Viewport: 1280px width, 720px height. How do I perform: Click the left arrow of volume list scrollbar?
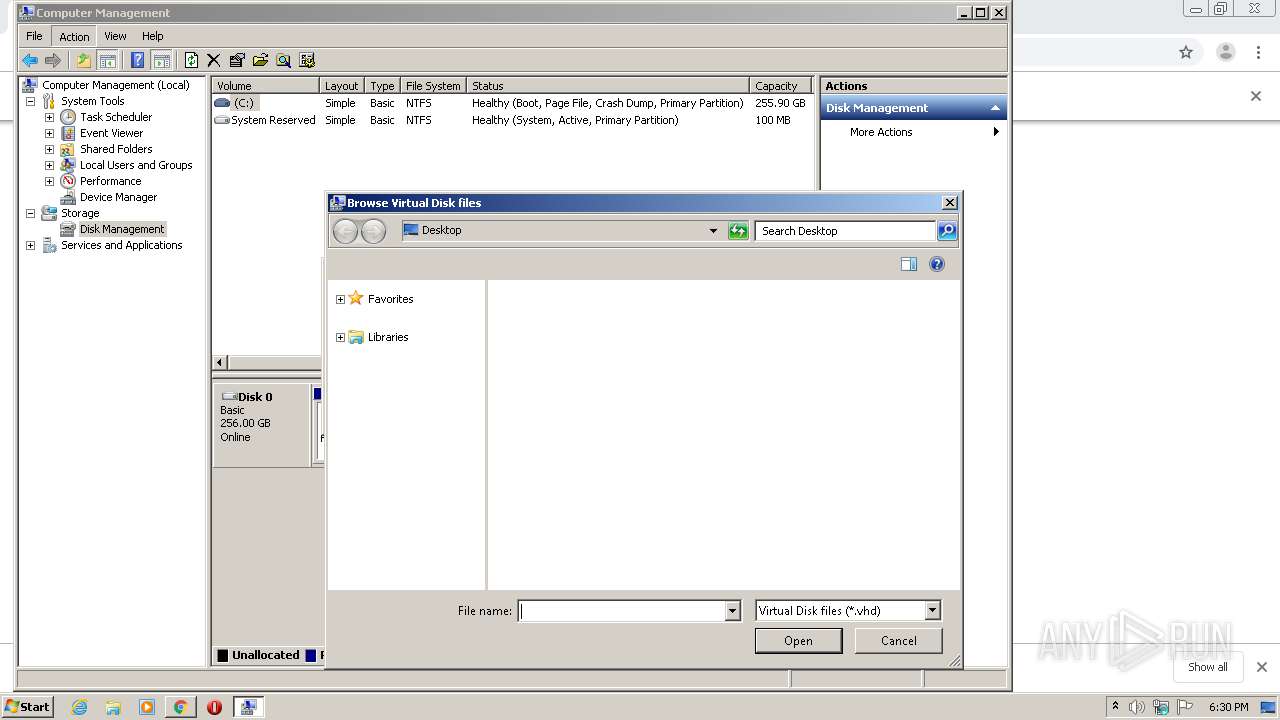coord(220,363)
